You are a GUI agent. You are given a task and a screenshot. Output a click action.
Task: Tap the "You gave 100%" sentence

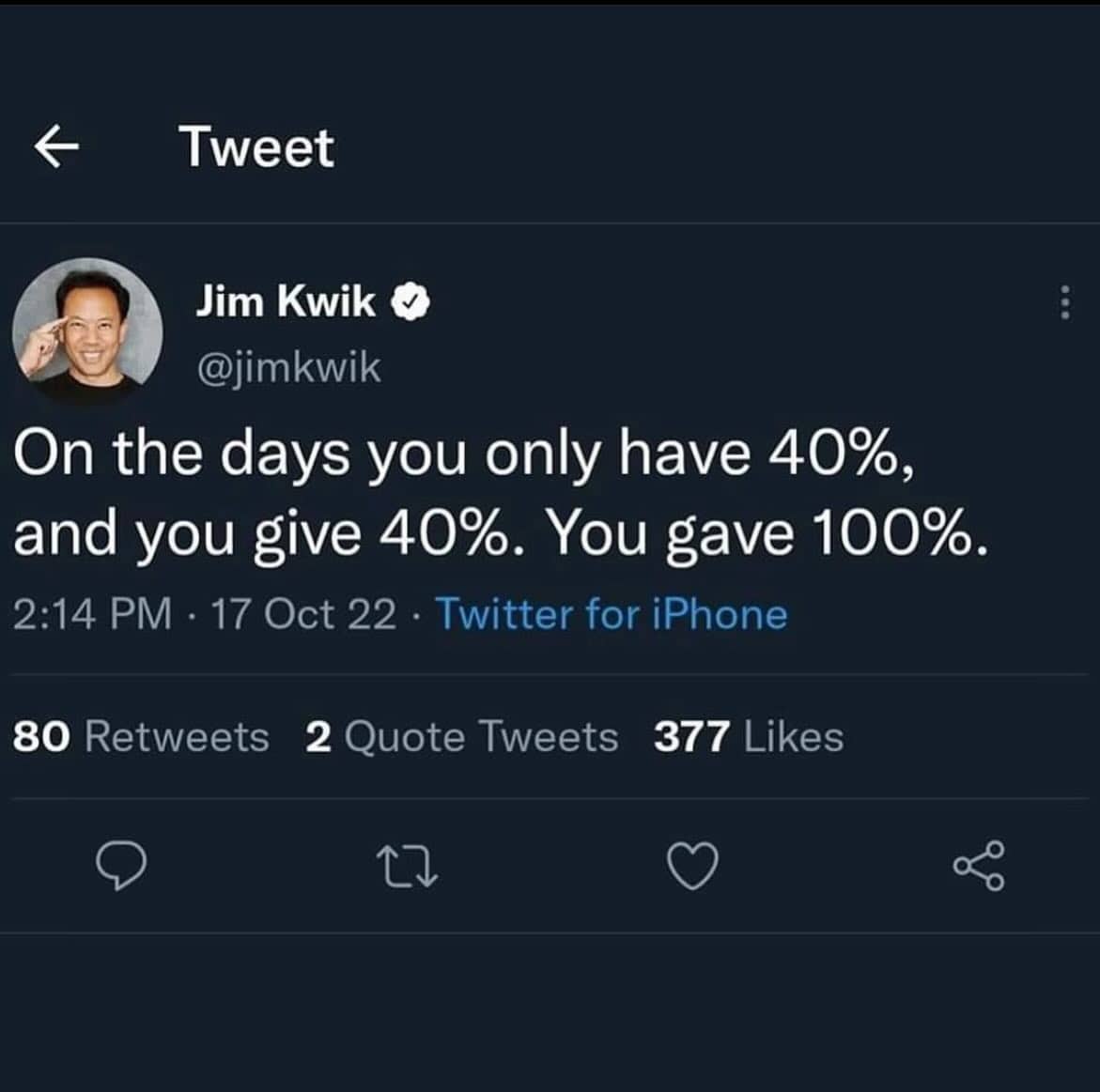(x=767, y=533)
